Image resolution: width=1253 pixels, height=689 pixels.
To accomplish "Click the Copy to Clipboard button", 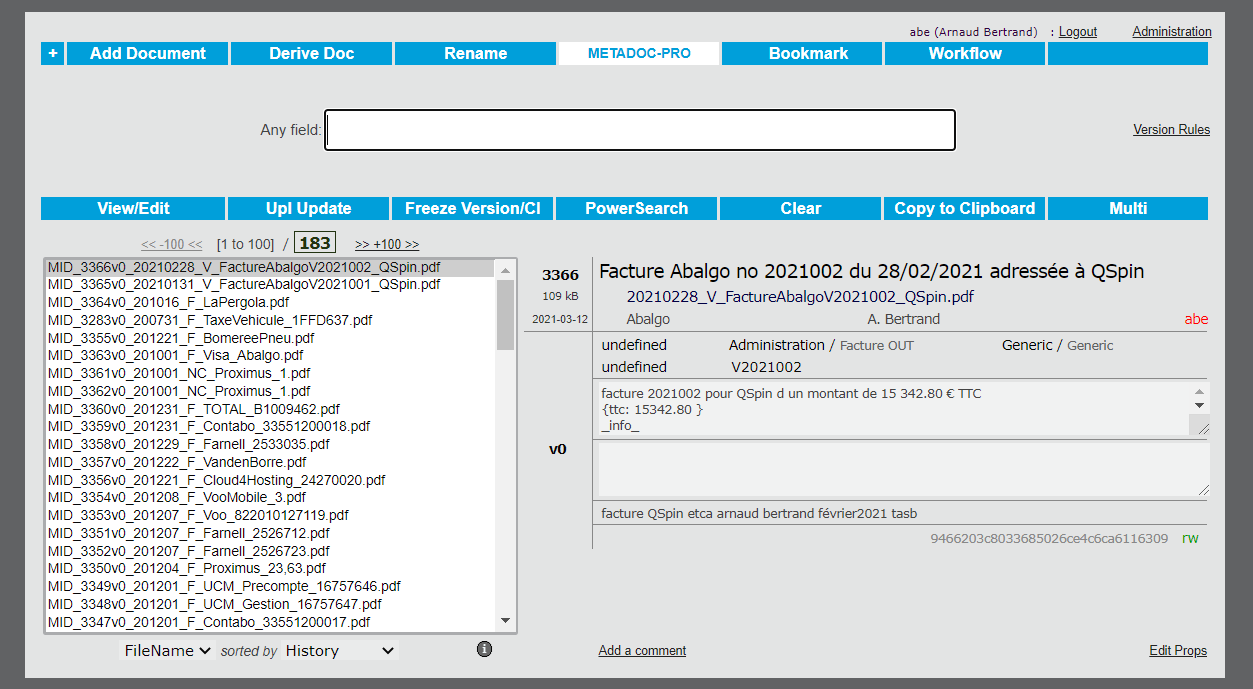I will (x=964, y=209).
